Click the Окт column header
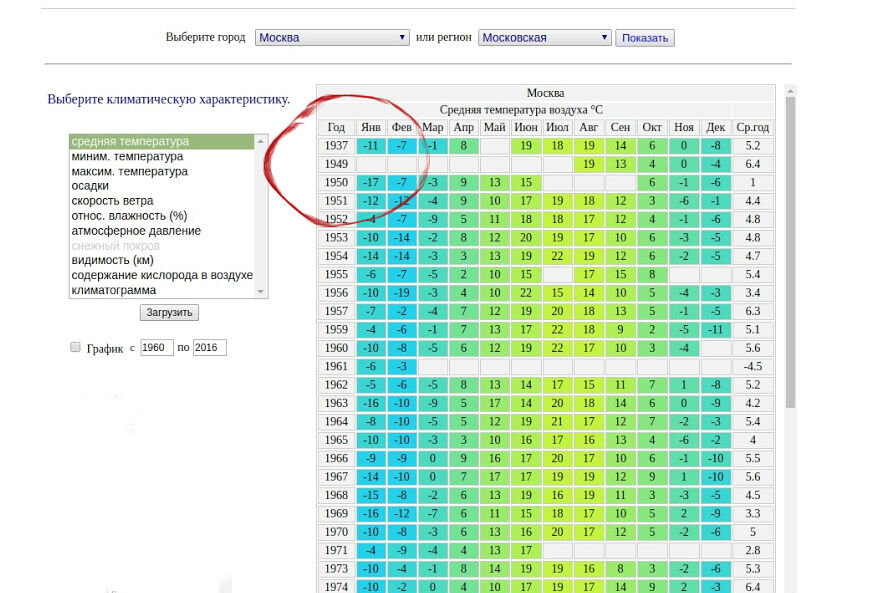 pyautogui.click(x=652, y=127)
